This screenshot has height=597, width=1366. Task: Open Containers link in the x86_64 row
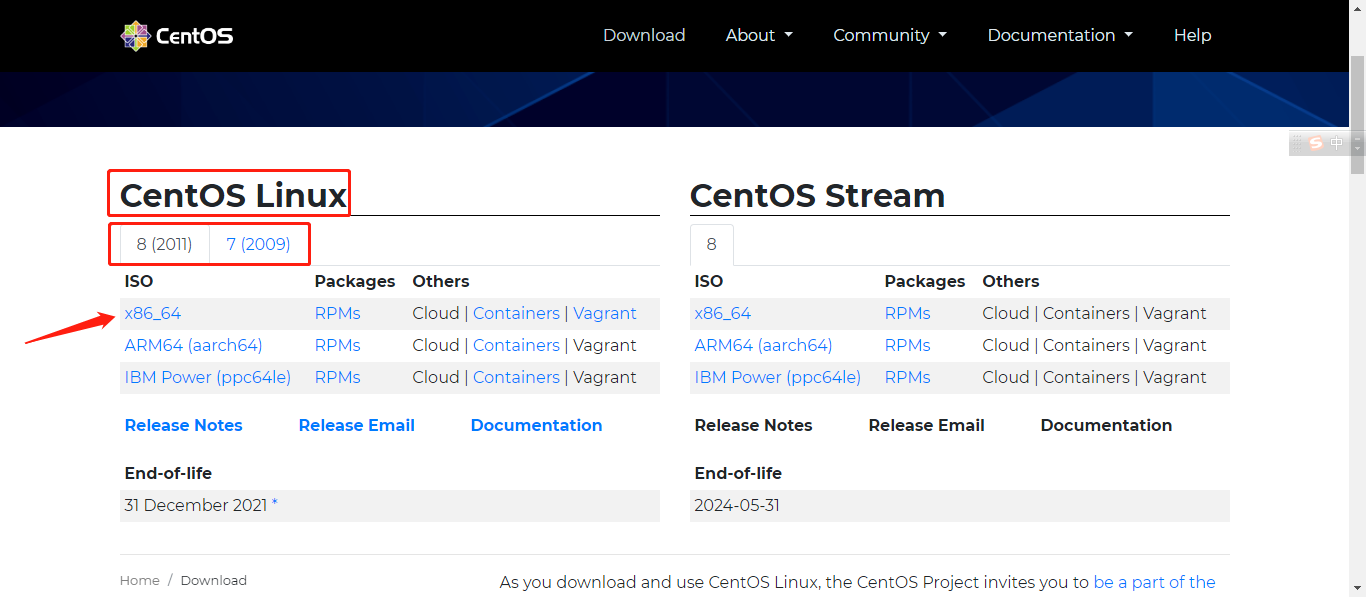516,312
